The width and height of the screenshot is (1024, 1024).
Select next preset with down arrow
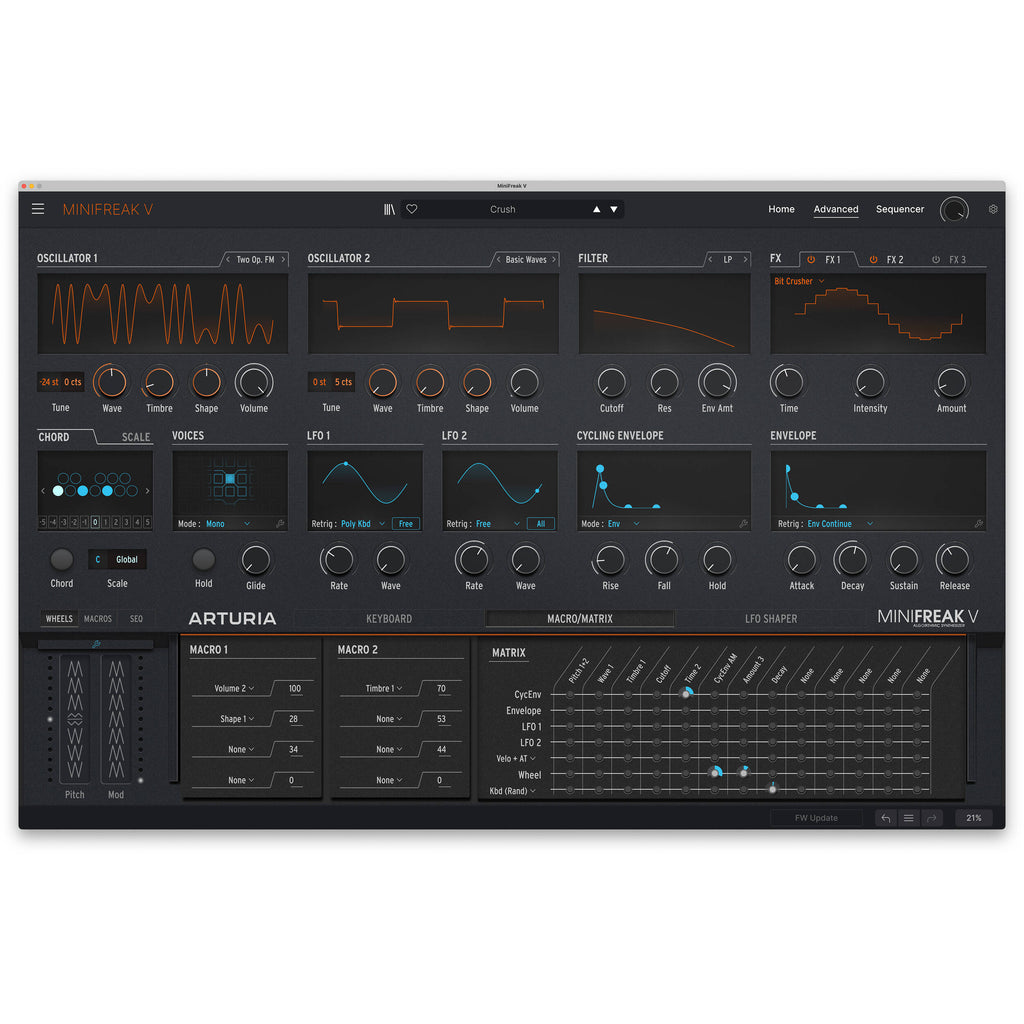tap(614, 209)
